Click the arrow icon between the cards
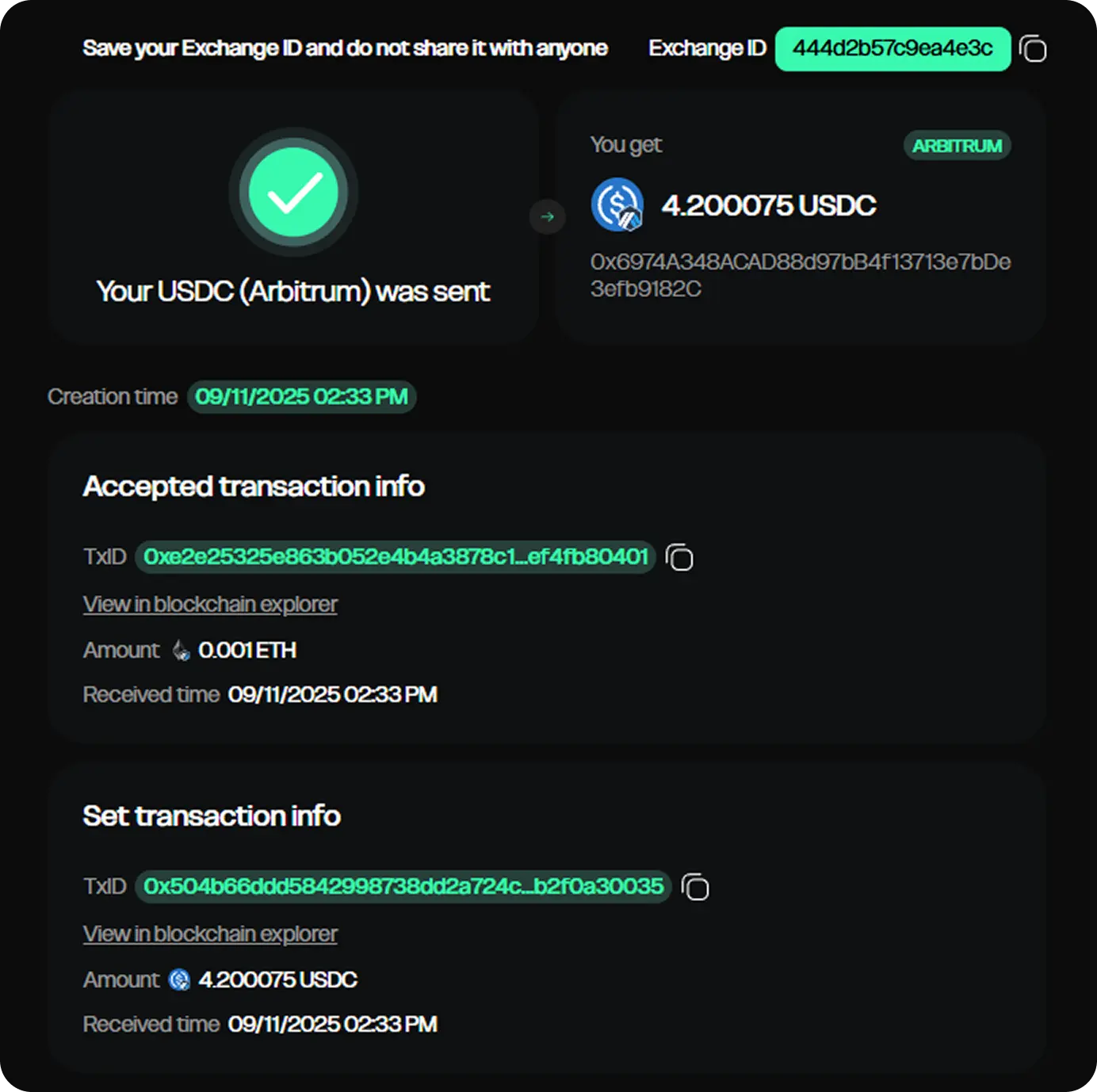 [547, 216]
